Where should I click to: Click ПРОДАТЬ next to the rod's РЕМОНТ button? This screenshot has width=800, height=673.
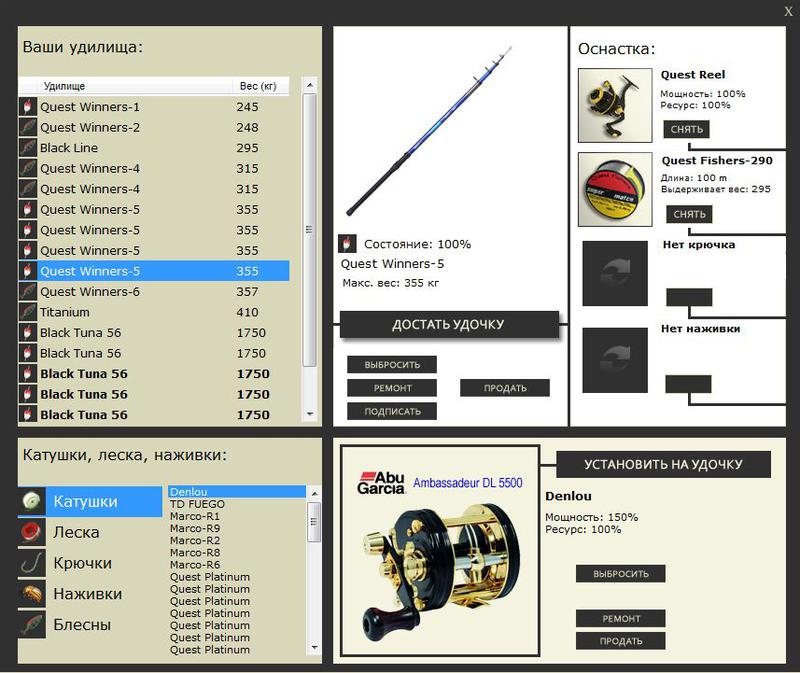(505, 388)
